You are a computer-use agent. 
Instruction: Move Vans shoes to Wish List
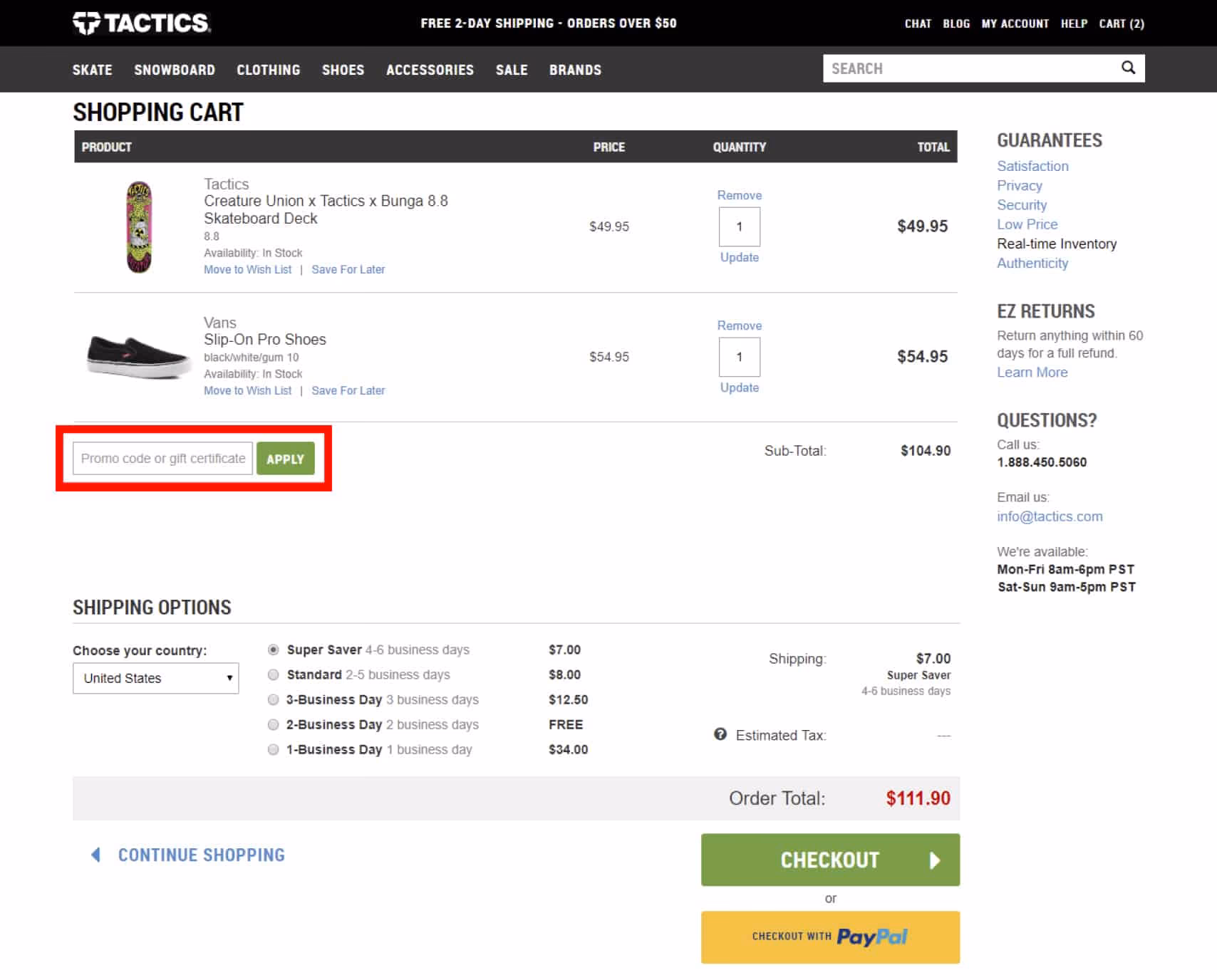click(x=247, y=390)
